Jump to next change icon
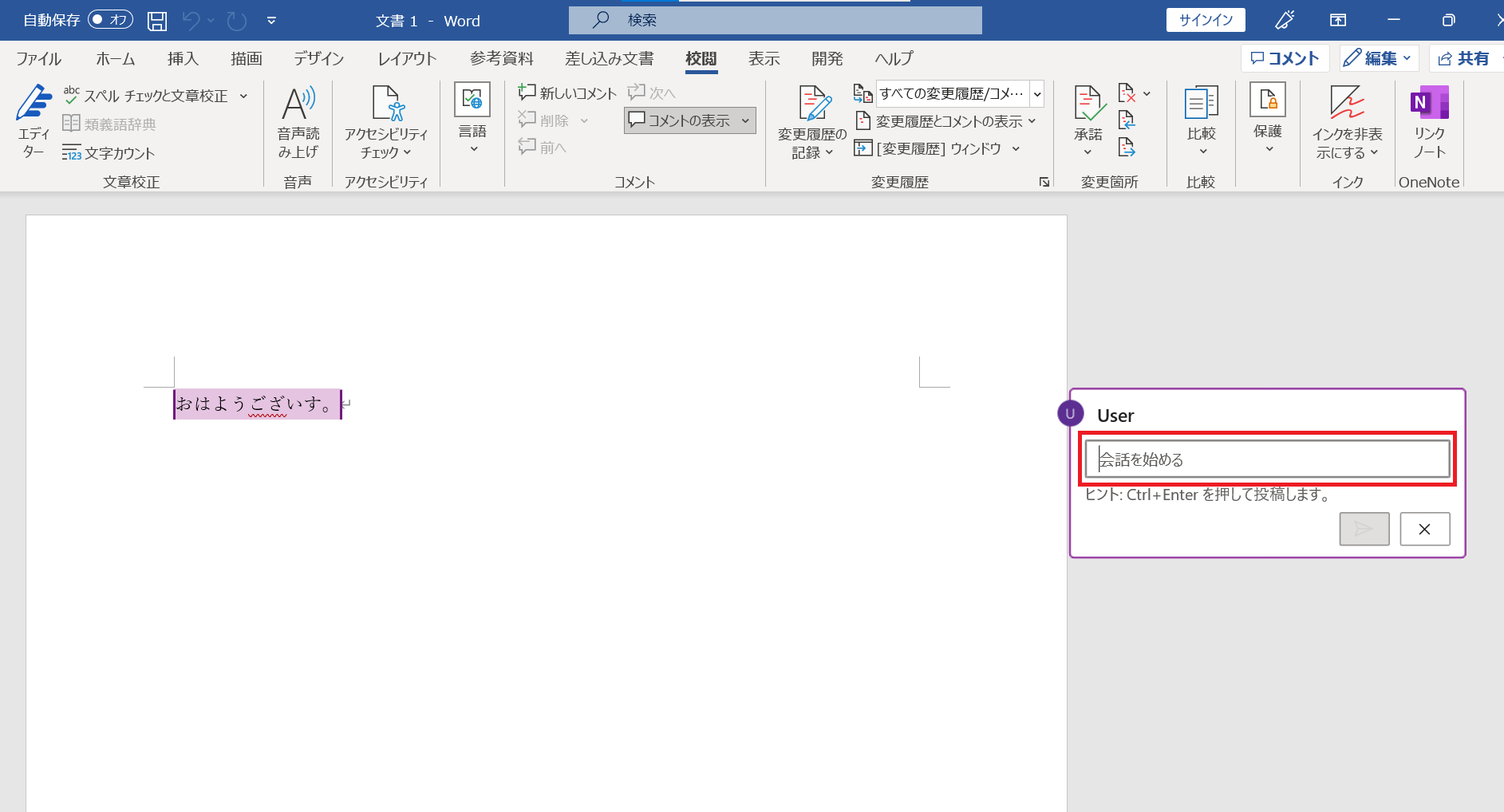The width and height of the screenshot is (1504, 812). coord(1127,148)
